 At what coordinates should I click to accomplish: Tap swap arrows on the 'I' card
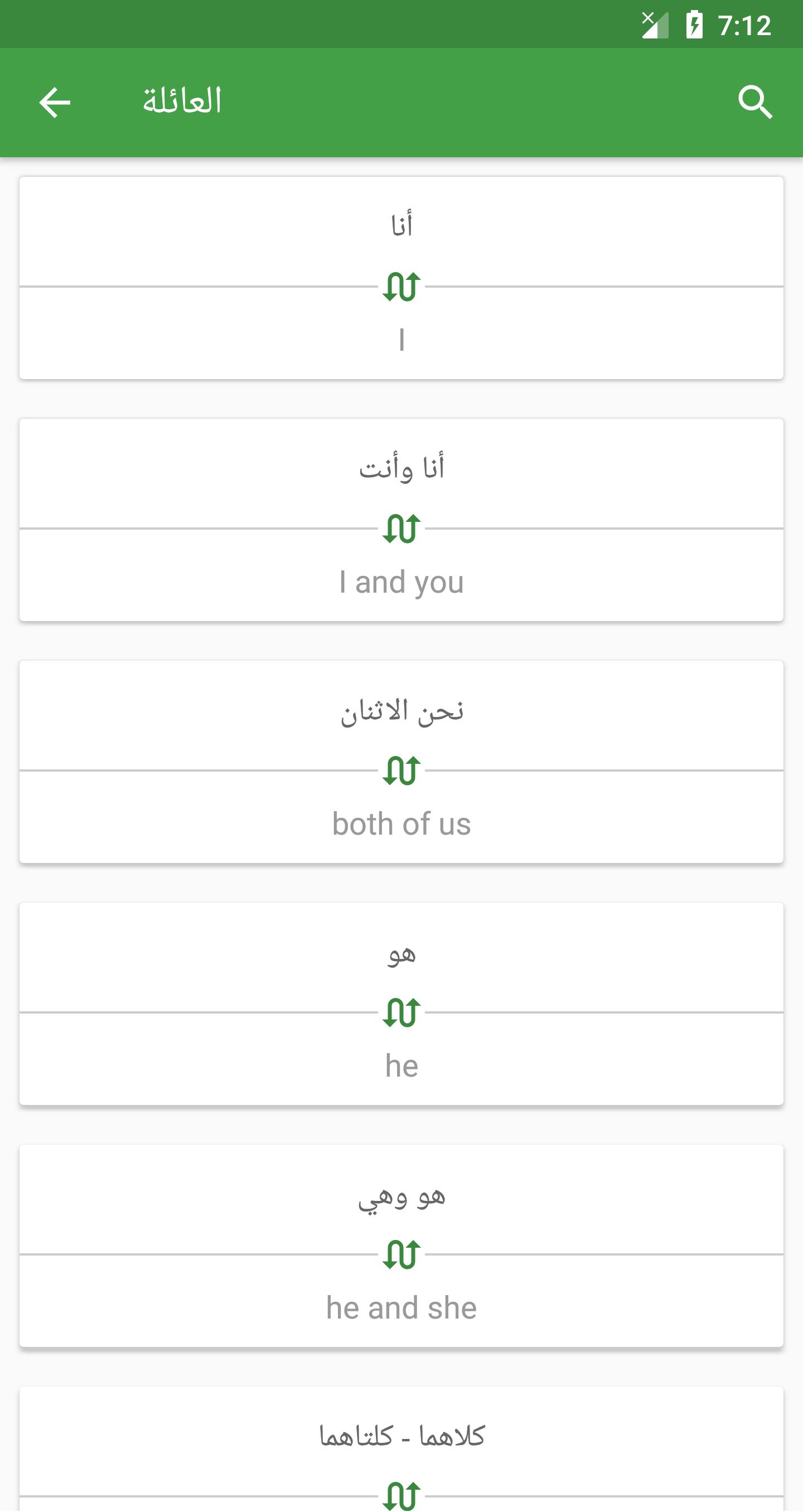(x=401, y=287)
